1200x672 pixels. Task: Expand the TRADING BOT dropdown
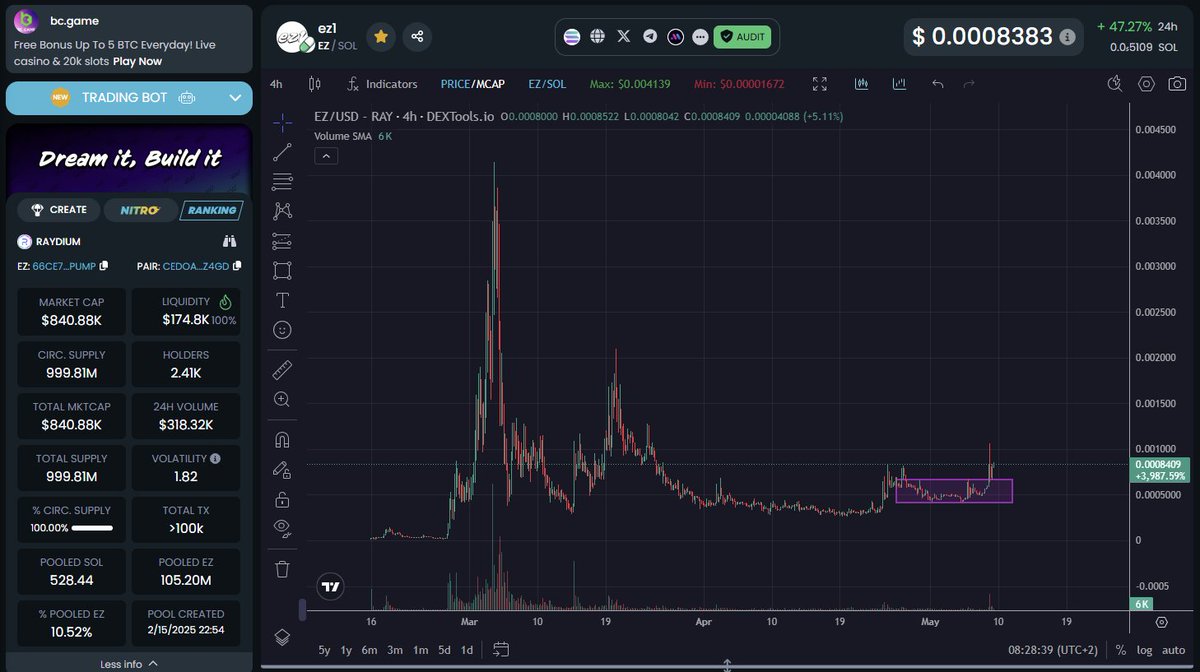click(x=235, y=98)
